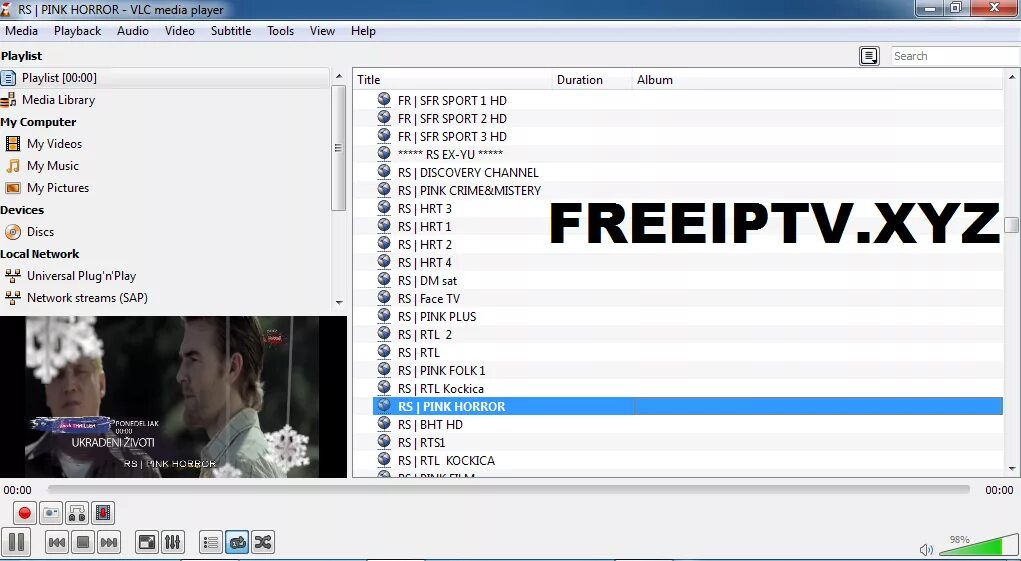Click the elapsed time 00:00 label
The image size is (1021, 561).
[x=18, y=490]
